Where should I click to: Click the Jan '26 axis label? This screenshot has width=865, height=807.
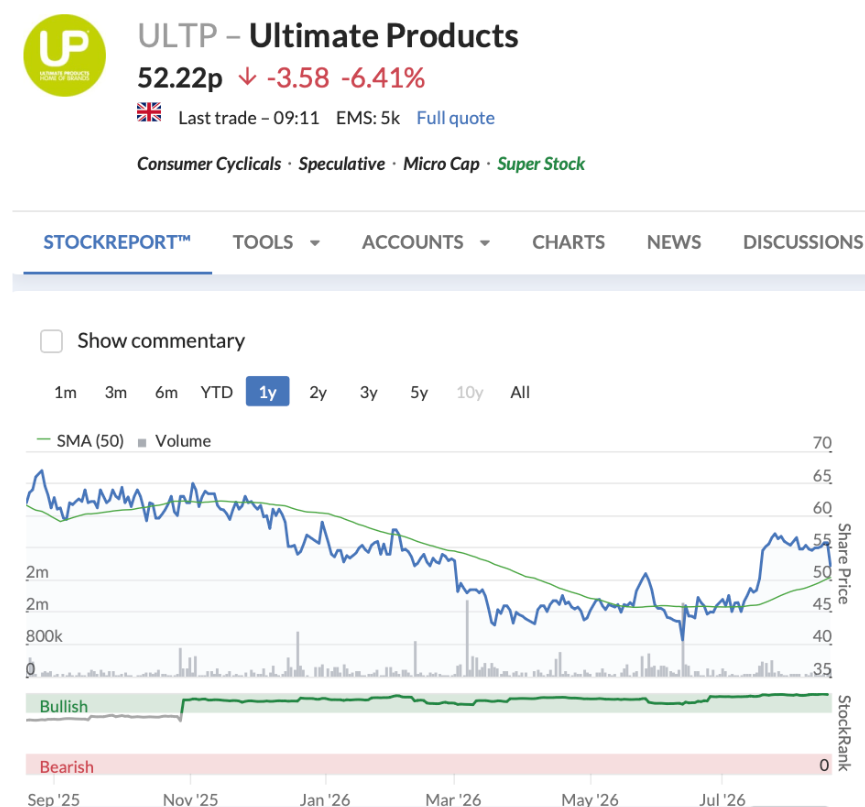pyautogui.click(x=325, y=799)
